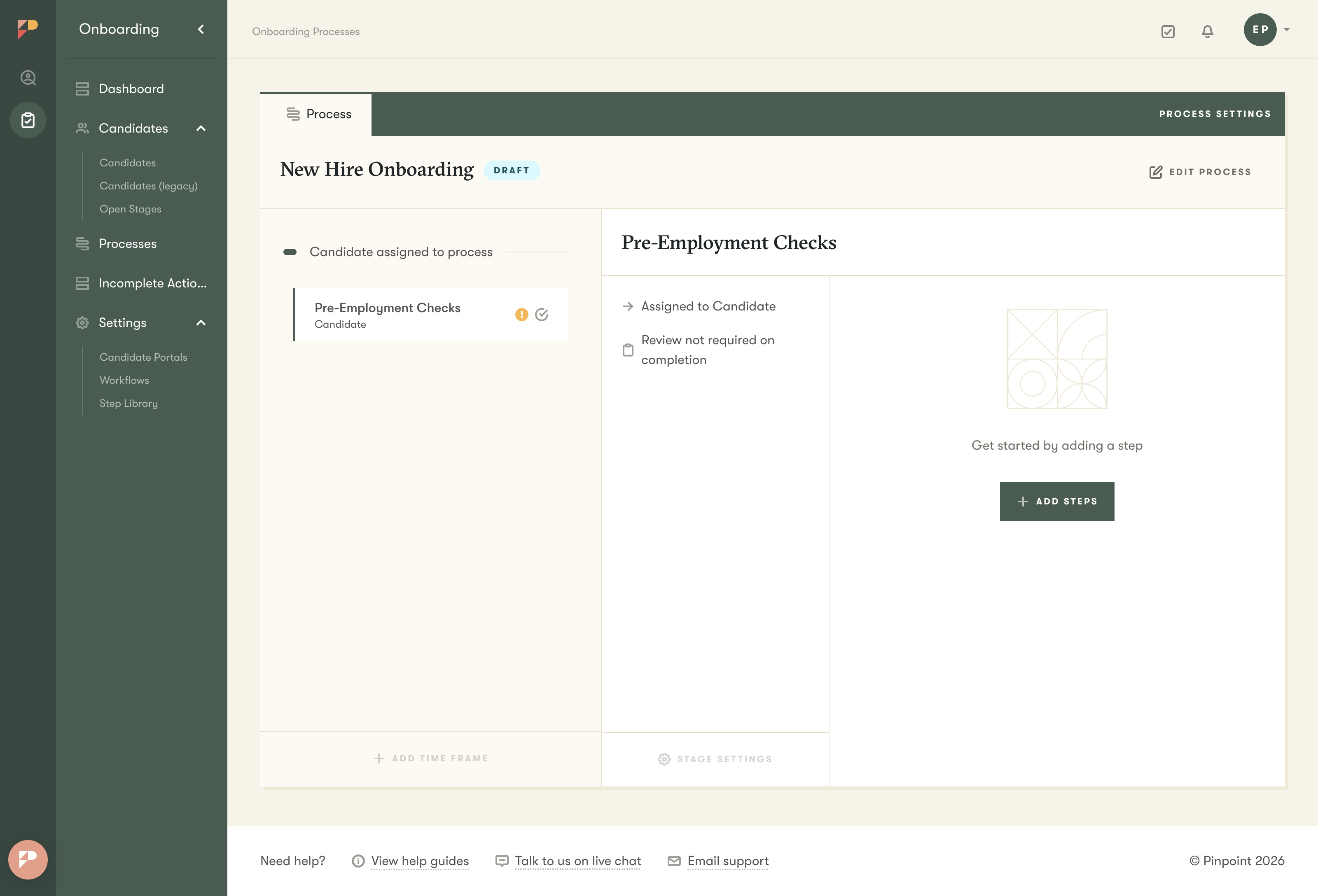This screenshot has height=896, width=1318.
Task: Collapse the Onboarding sidebar with the back chevron
Action: 201,29
